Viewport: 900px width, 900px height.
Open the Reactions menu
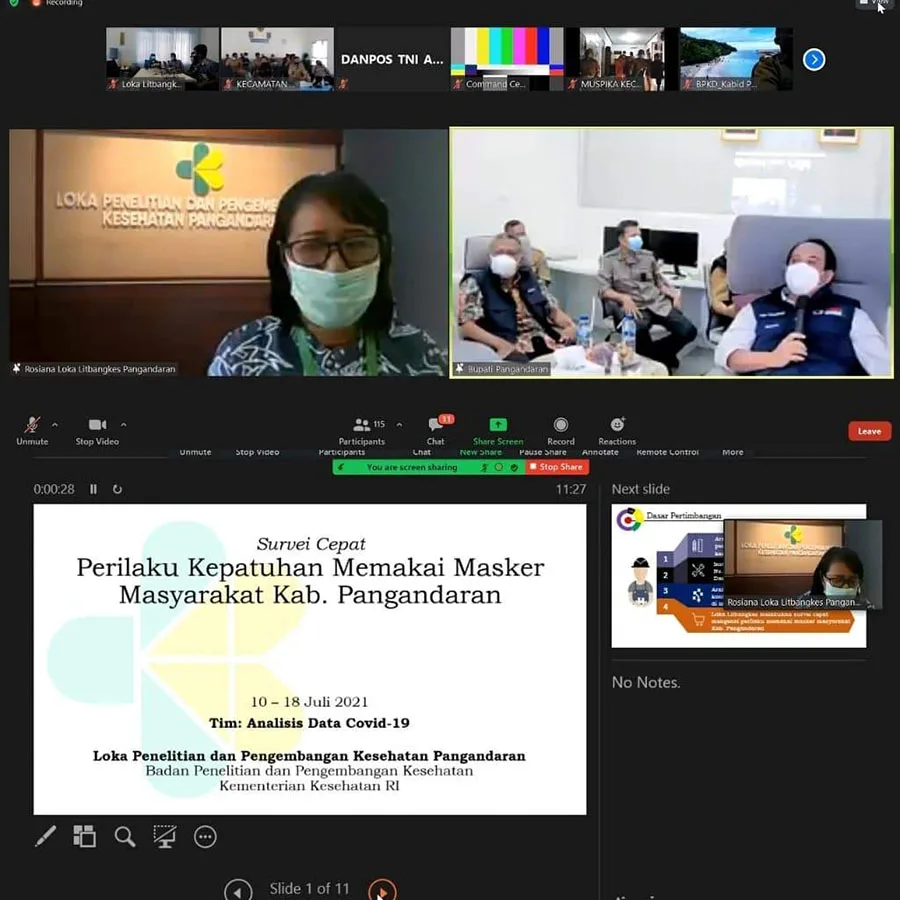[617, 431]
